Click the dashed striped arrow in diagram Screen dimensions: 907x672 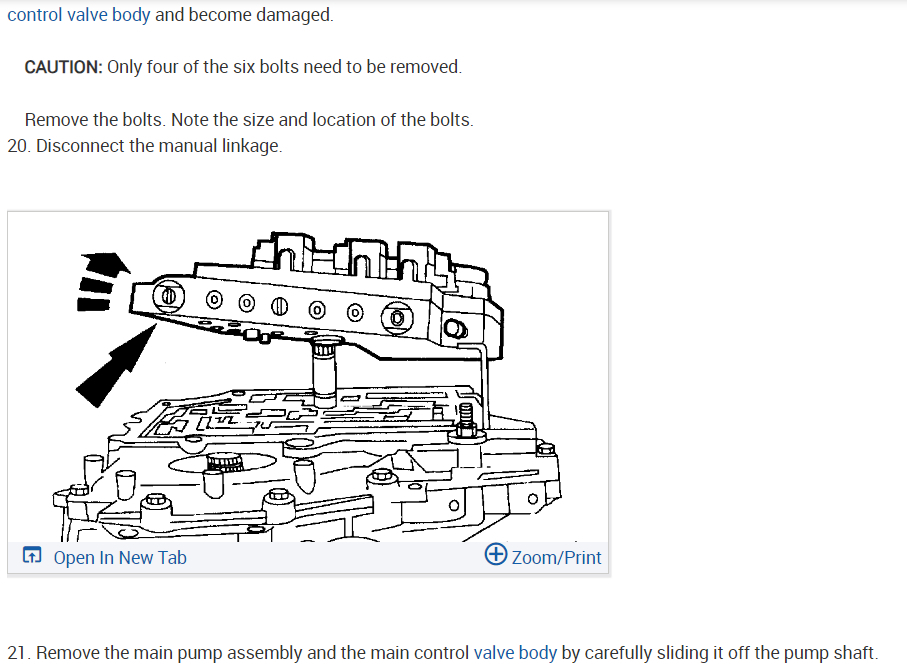(x=102, y=281)
